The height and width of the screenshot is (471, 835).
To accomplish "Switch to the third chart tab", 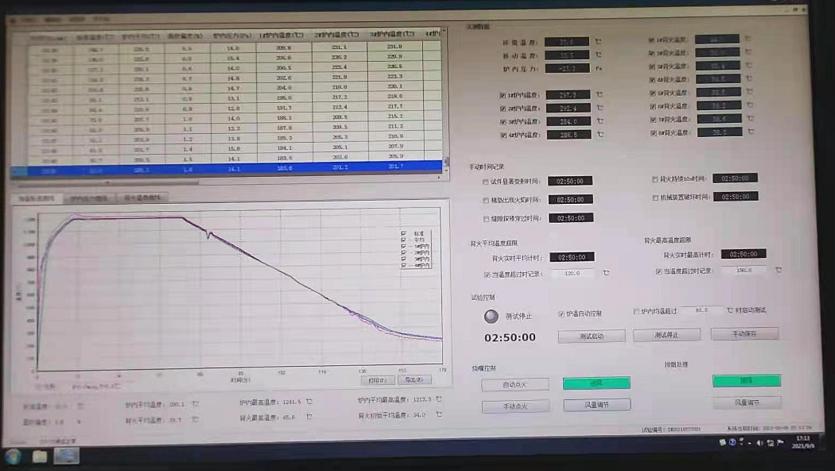I will (x=145, y=198).
